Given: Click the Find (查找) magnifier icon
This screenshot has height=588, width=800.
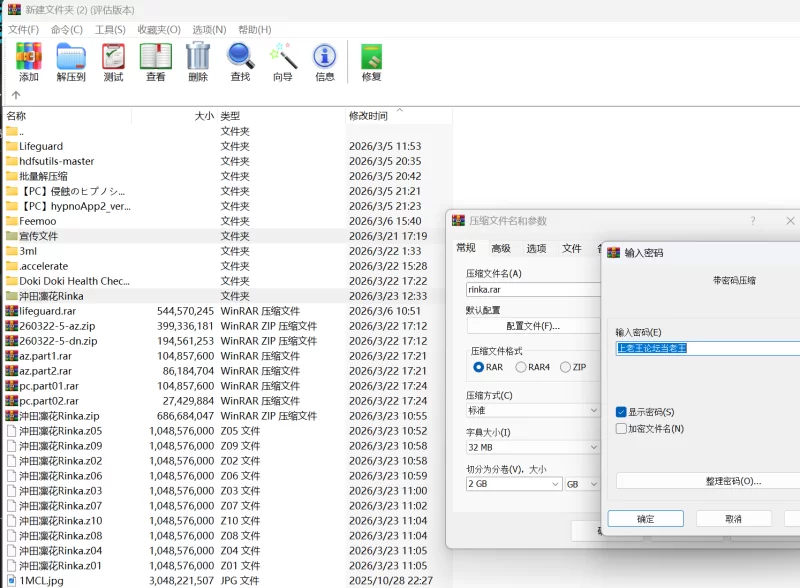Looking at the screenshot, I should coord(240,62).
